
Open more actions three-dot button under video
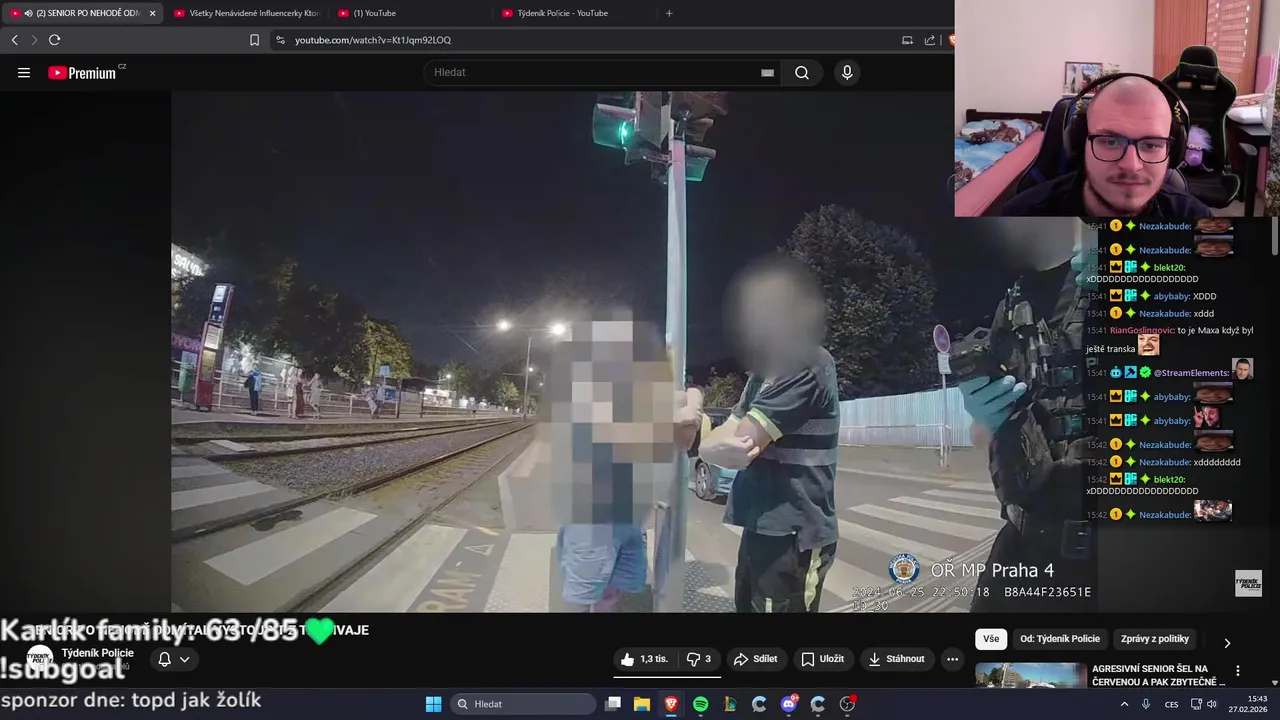[x=952, y=659]
